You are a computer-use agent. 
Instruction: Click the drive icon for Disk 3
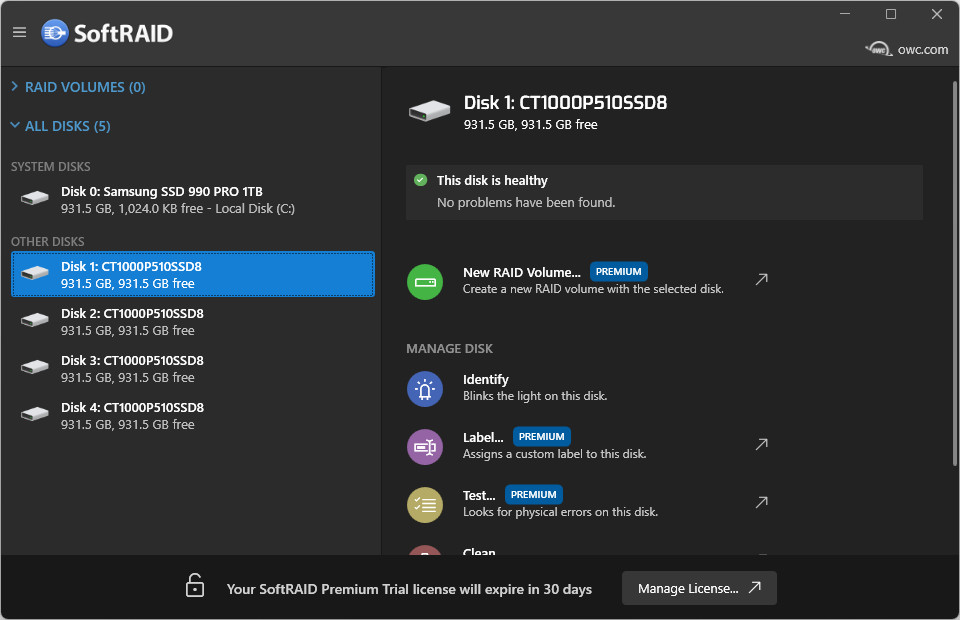click(x=35, y=367)
